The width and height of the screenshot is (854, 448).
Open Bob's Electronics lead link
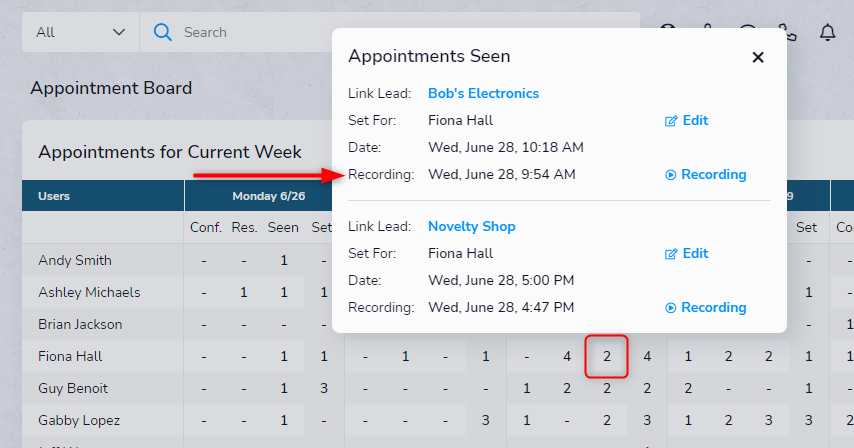click(x=483, y=93)
